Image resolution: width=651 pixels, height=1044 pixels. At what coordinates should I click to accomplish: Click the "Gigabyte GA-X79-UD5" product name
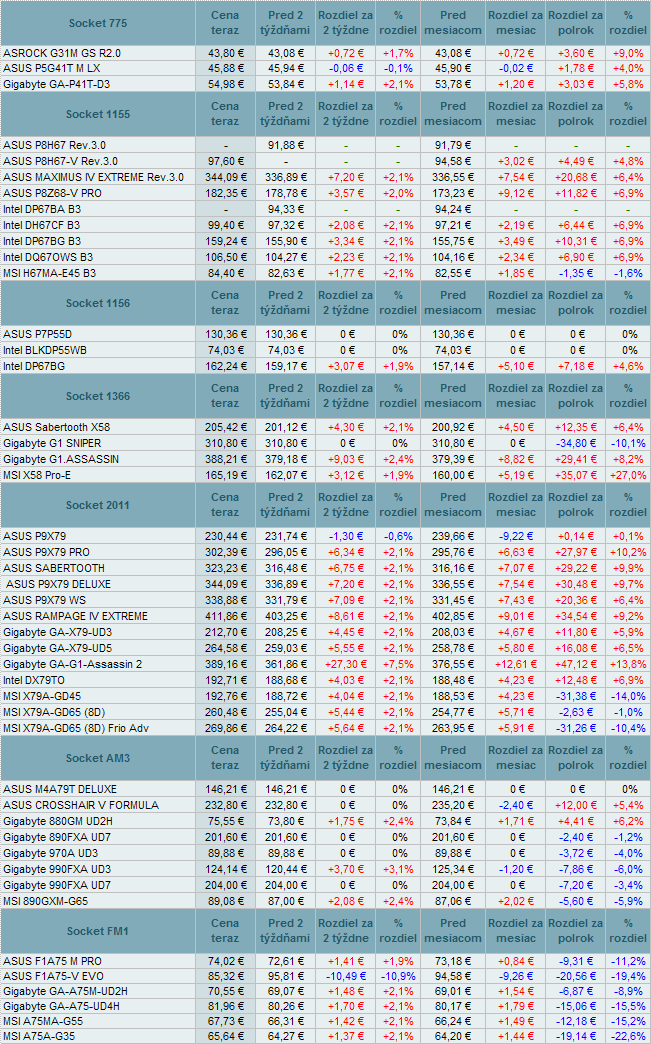[57, 648]
